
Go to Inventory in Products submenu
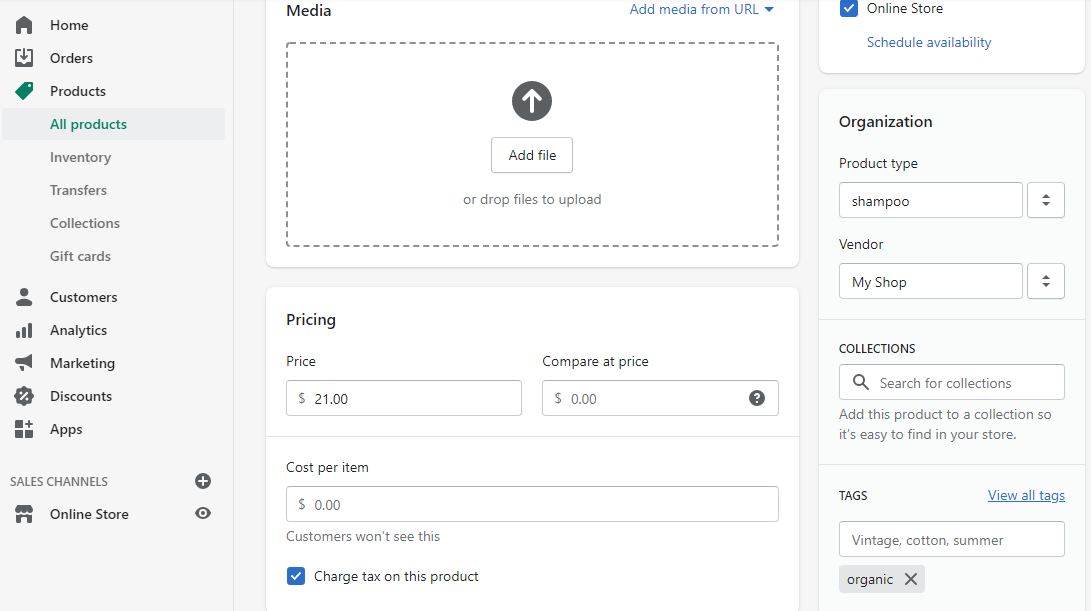(x=80, y=157)
